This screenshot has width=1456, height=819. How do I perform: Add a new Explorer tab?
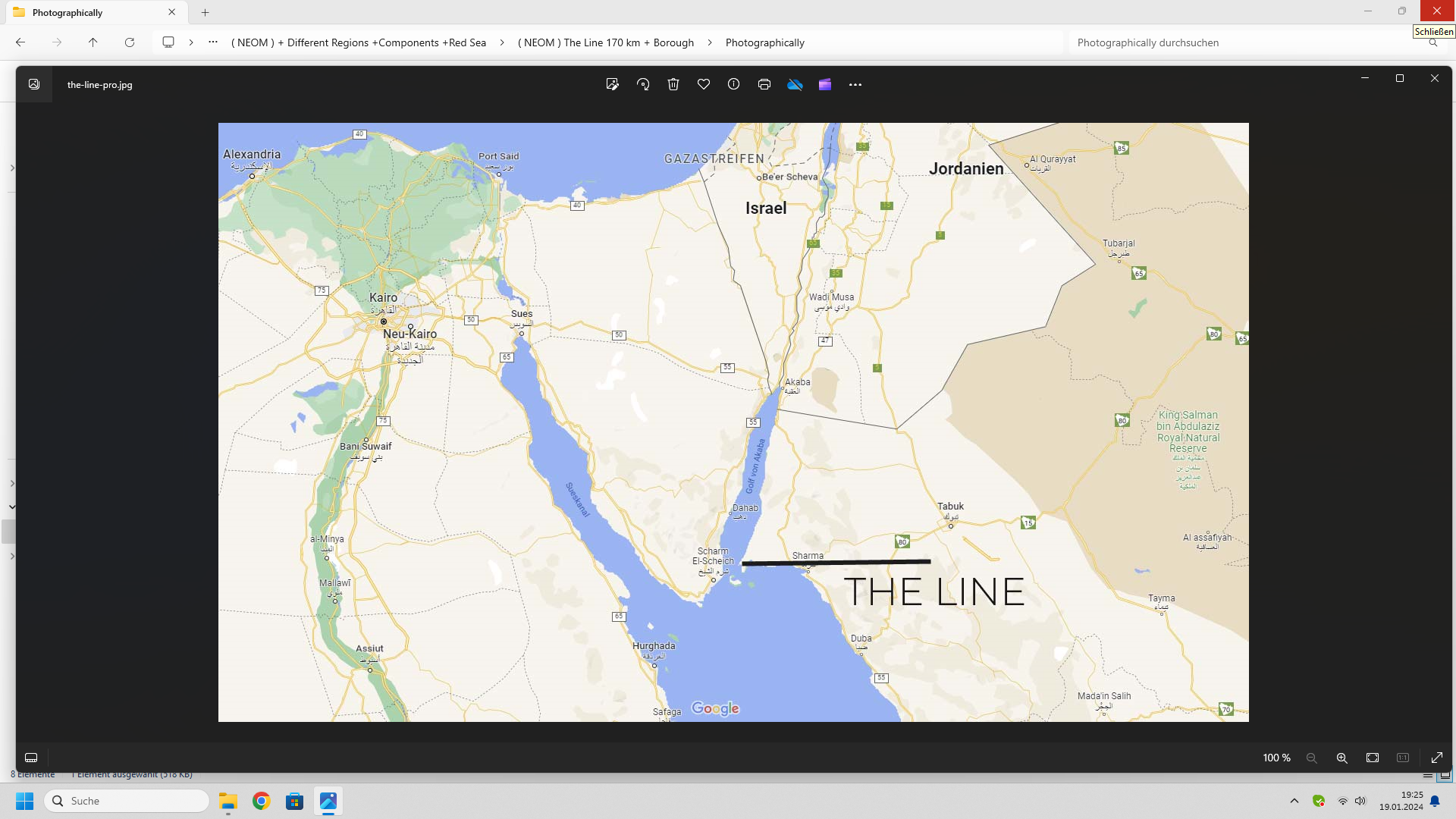(206, 12)
